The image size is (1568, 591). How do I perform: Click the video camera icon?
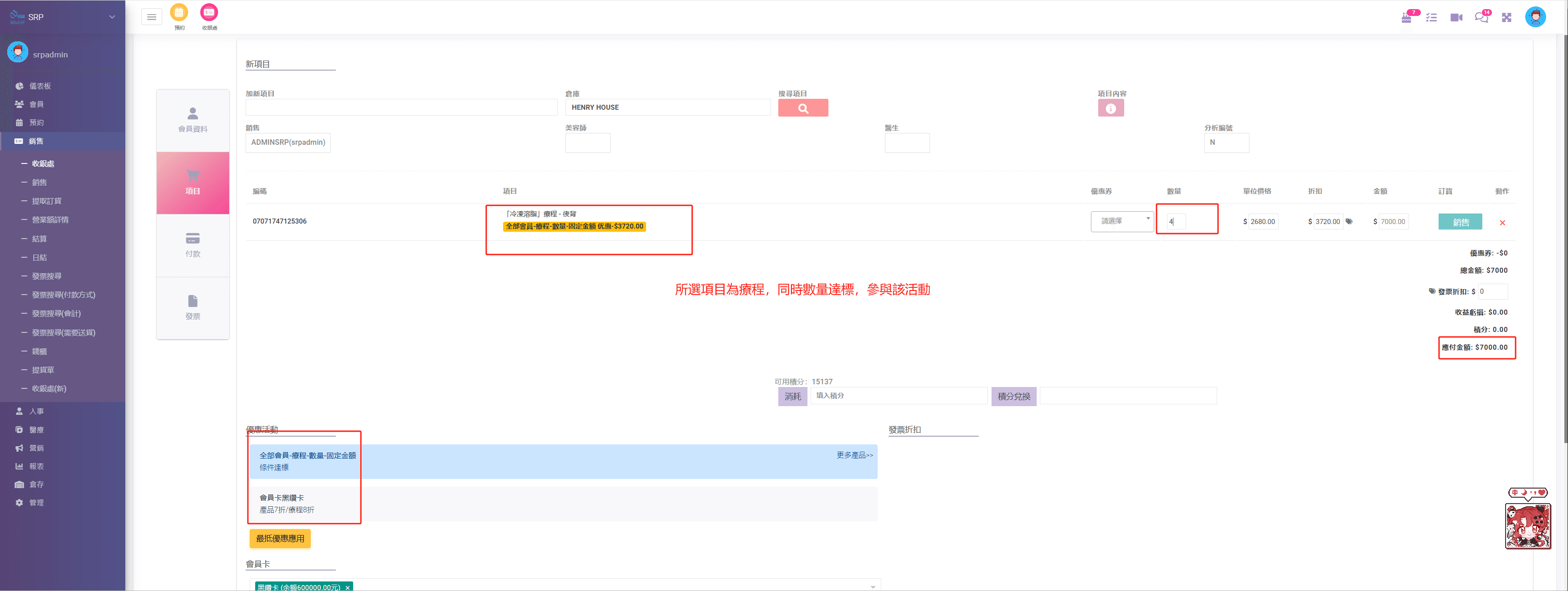pyautogui.click(x=1456, y=18)
